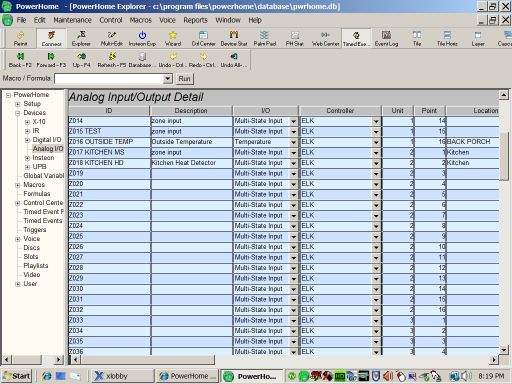Click the Connect toolbar icon
This screenshot has height=384, width=512.
click(x=51, y=38)
